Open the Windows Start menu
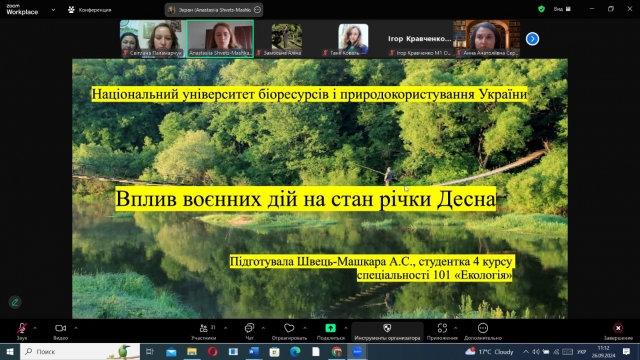The height and width of the screenshot is (360, 640). pyautogui.click(x=10, y=351)
